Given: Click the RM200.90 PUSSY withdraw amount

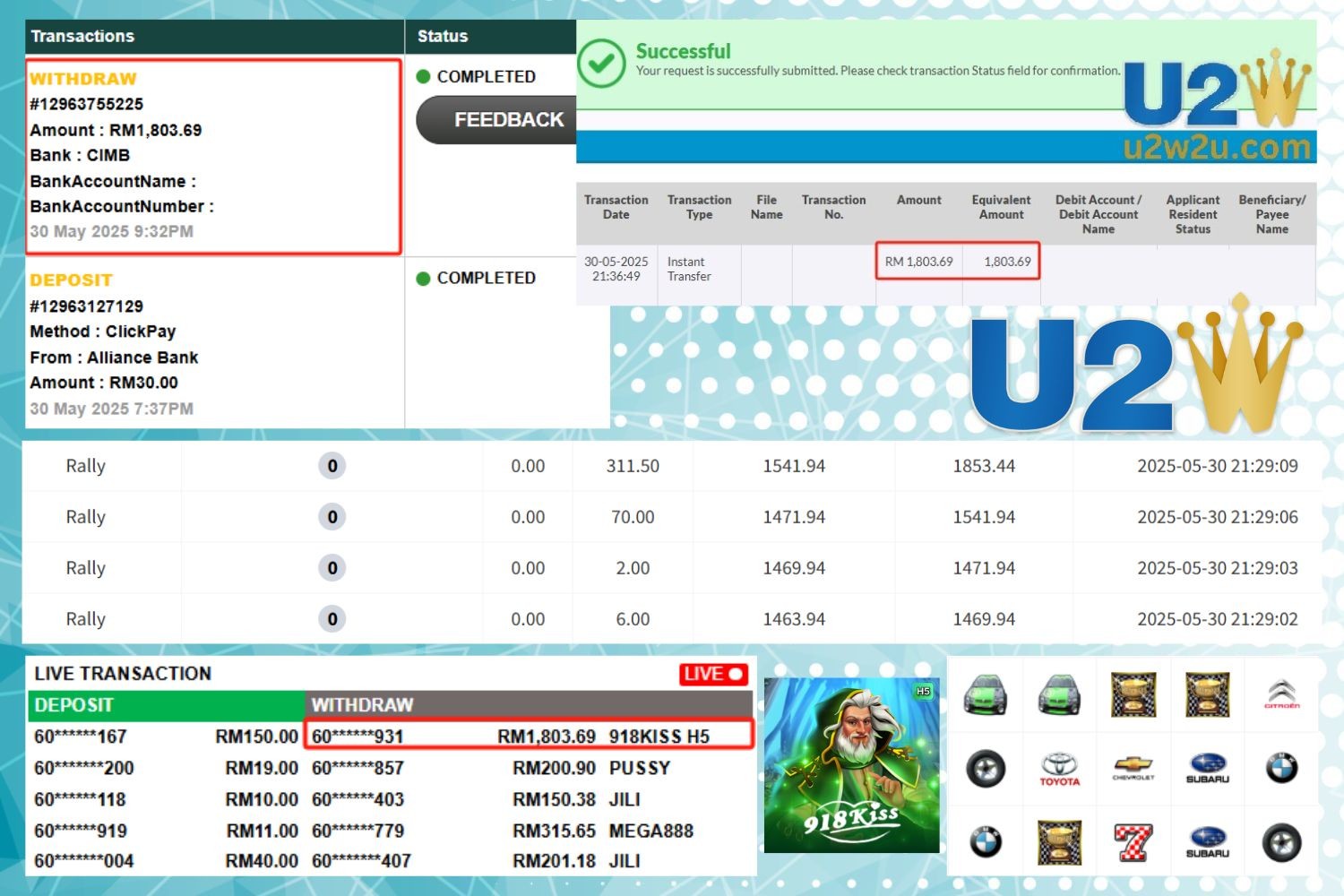Looking at the screenshot, I should [x=554, y=768].
